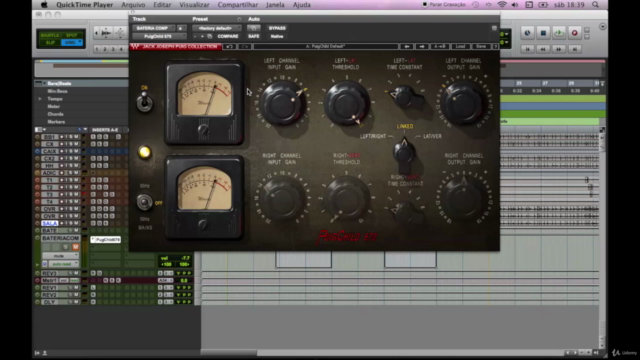Open the PuigChild 670 plugin selector
Image resolution: width=640 pixels, height=360 pixels.
click(x=159, y=36)
